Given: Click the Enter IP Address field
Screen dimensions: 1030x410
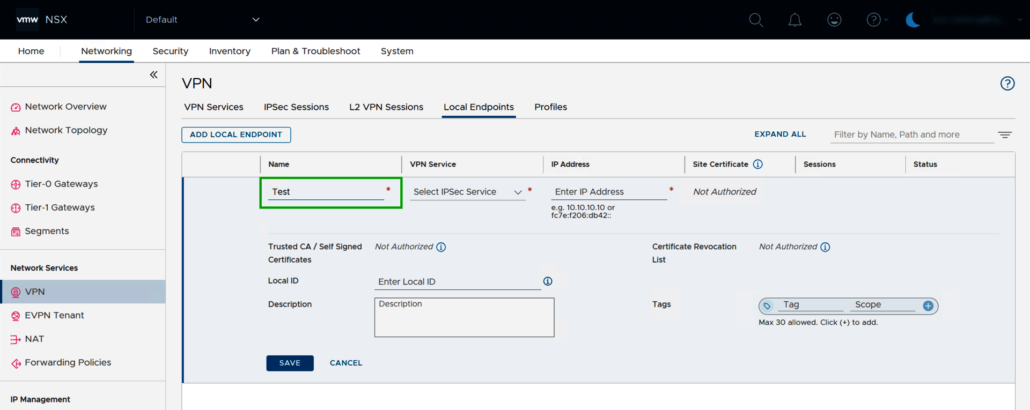Looking at the screenshot, I should 609,192.
